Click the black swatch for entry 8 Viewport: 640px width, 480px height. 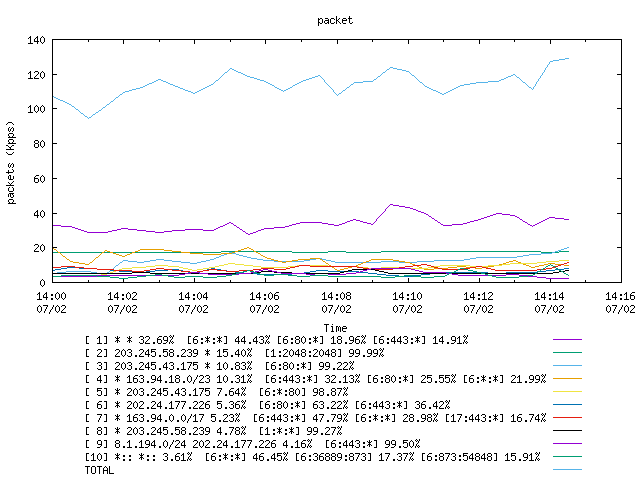pyautogui.click(x=567, y=431)
